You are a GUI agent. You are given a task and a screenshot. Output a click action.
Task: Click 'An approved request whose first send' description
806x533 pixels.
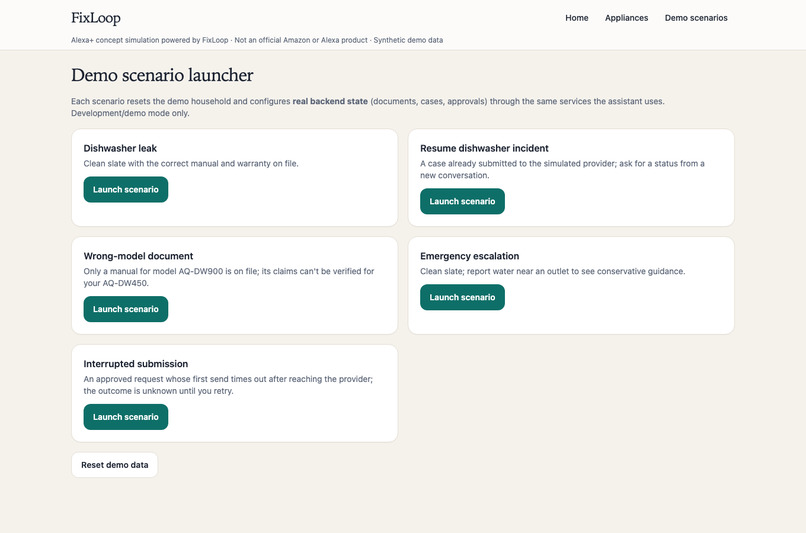228,385
